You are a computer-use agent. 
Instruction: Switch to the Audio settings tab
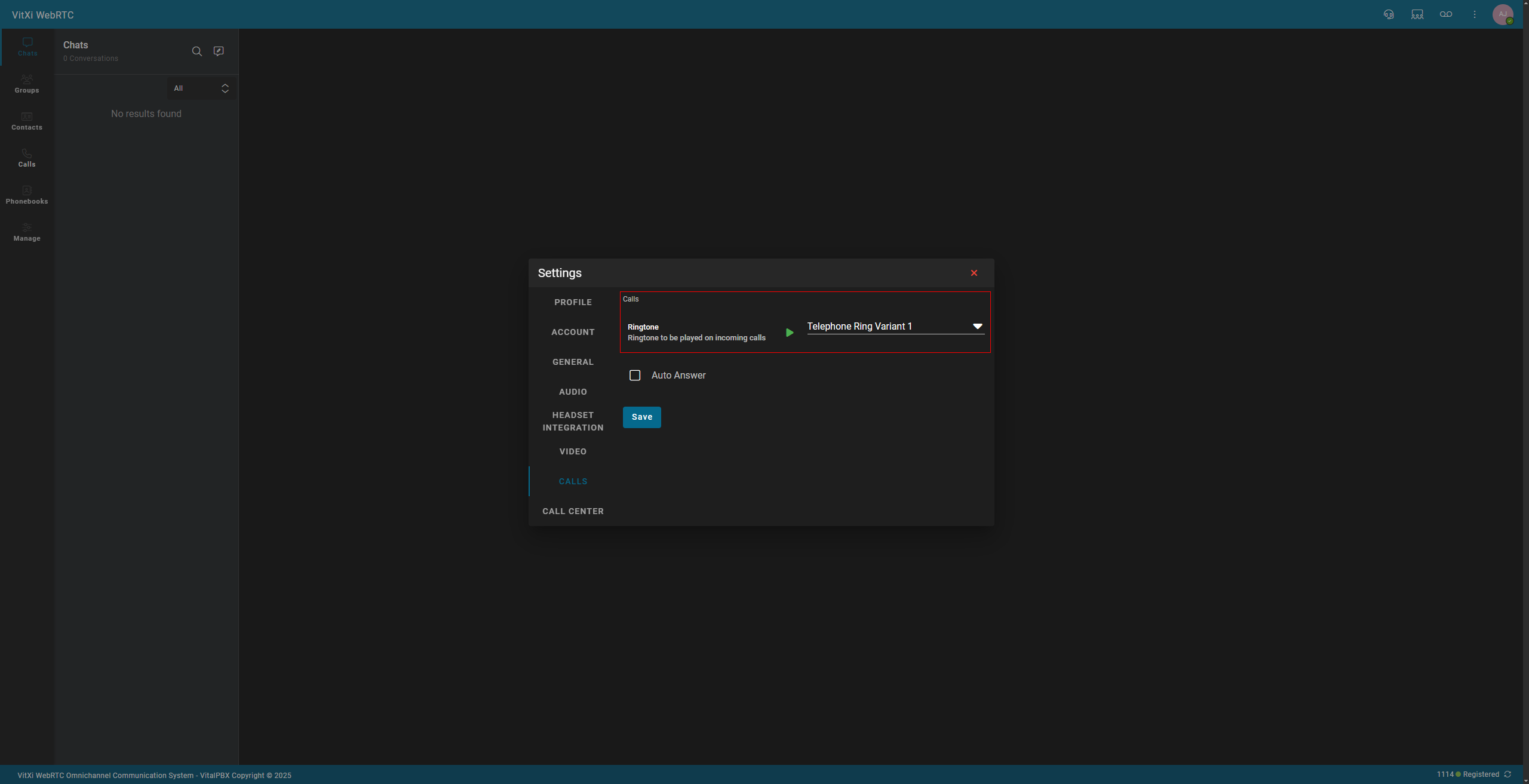pos(573,392)
